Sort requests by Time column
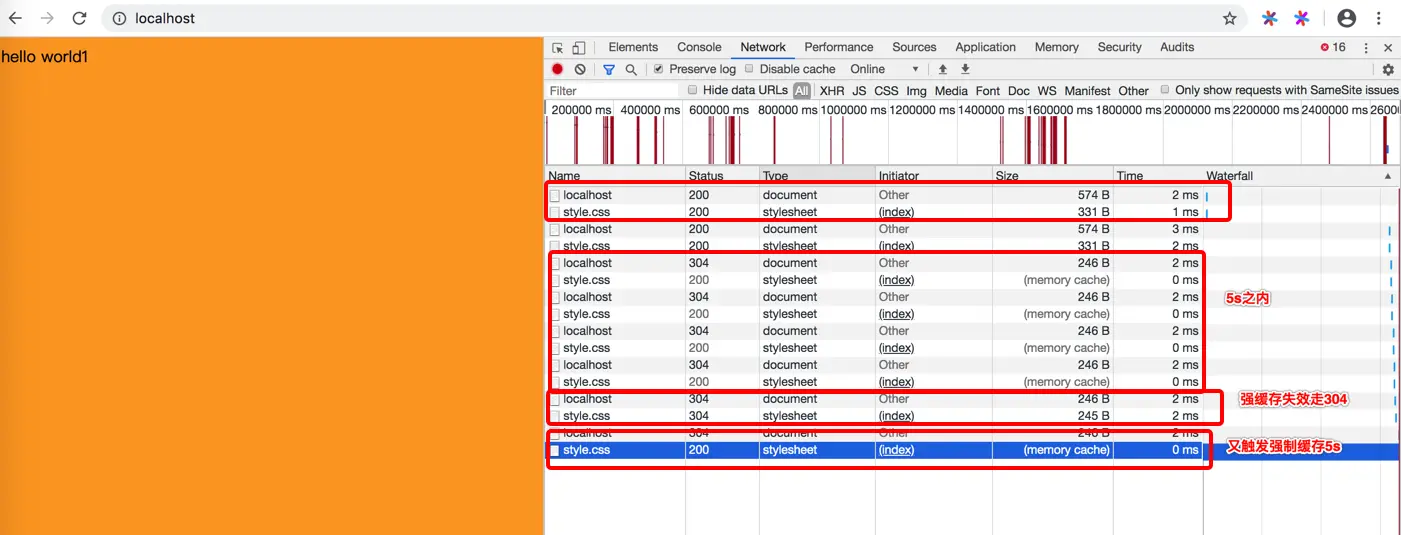Screen dimensions: 1402x535 click(1158, 176)
